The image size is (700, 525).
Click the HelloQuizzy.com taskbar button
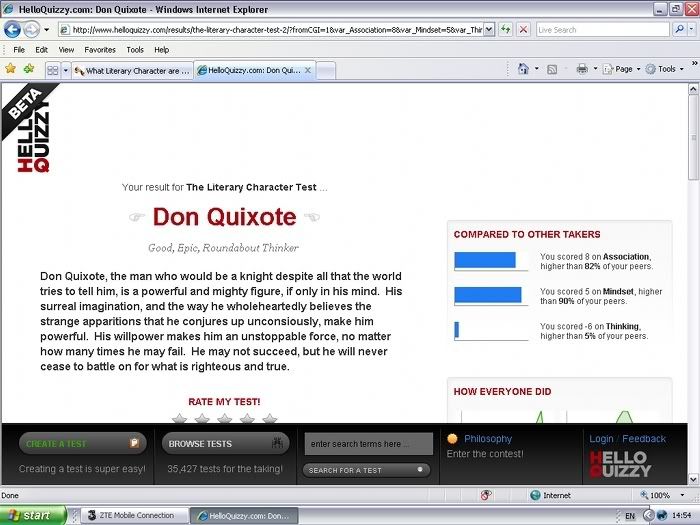(x=244, y=516)
